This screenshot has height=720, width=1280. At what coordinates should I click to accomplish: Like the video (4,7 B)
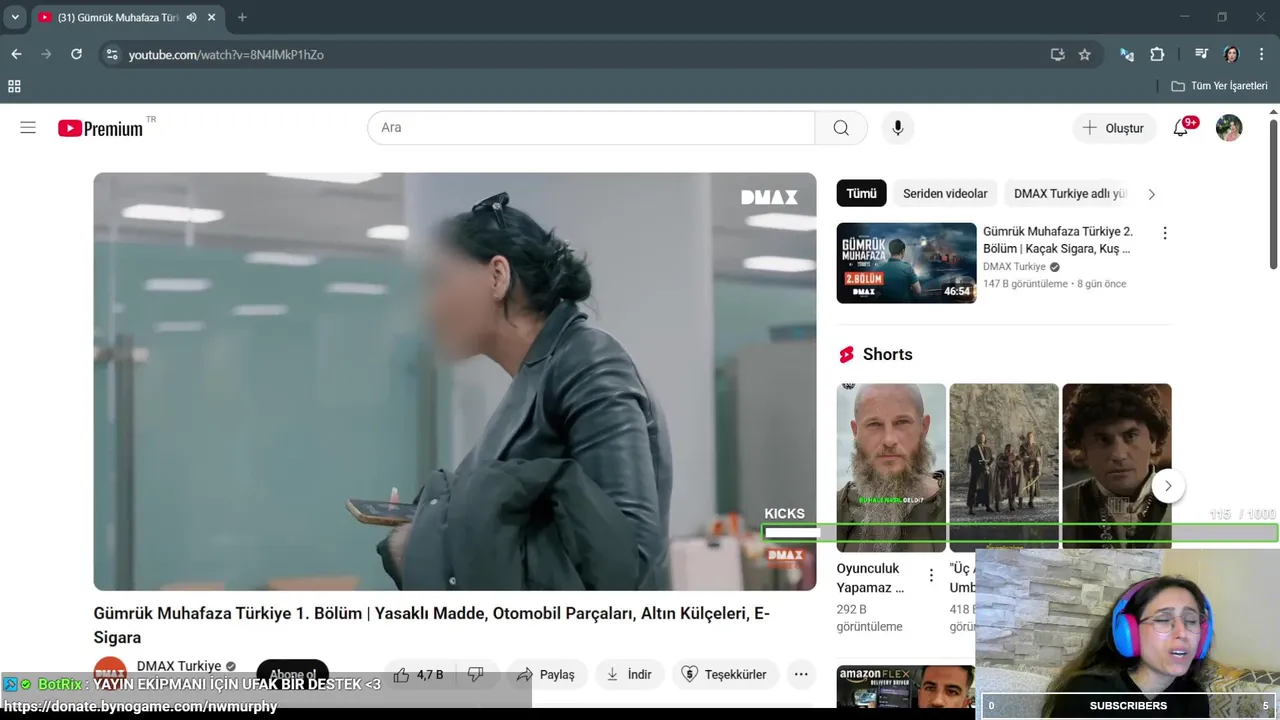(x=417, y=675)
